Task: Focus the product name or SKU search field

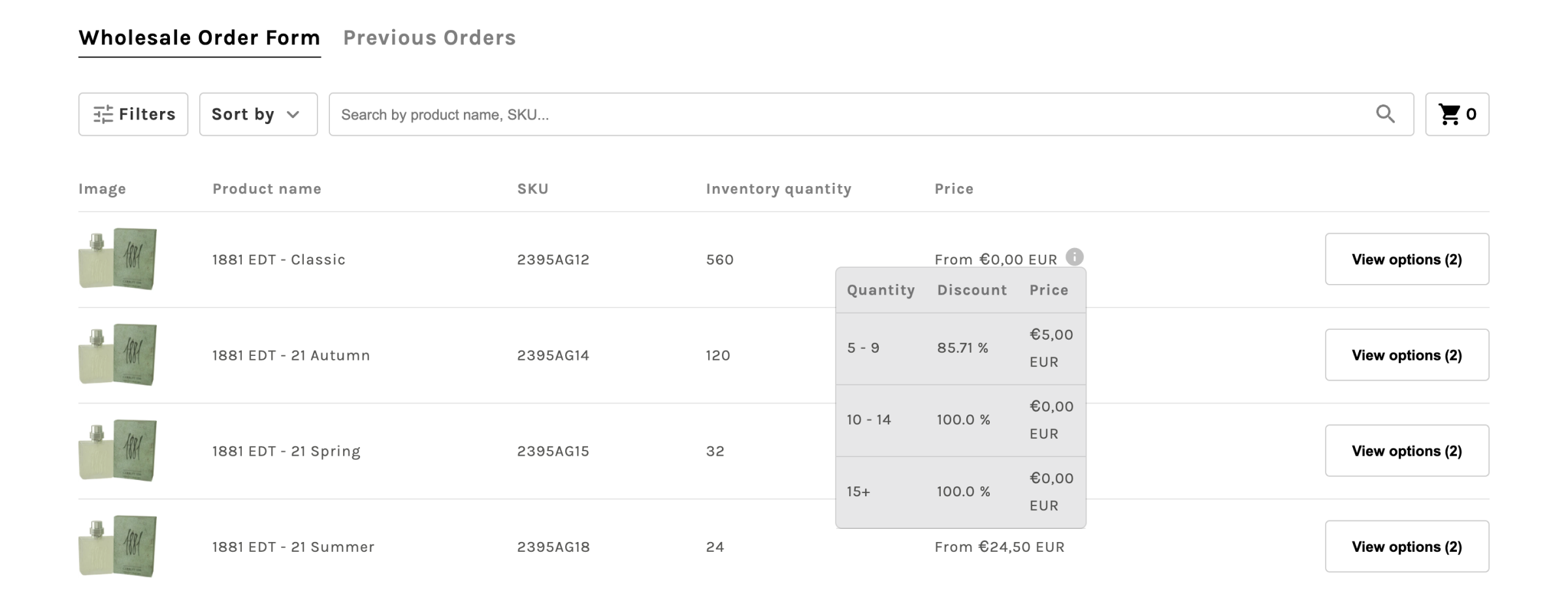Action: pyautogui.click(x=871, y=114)
